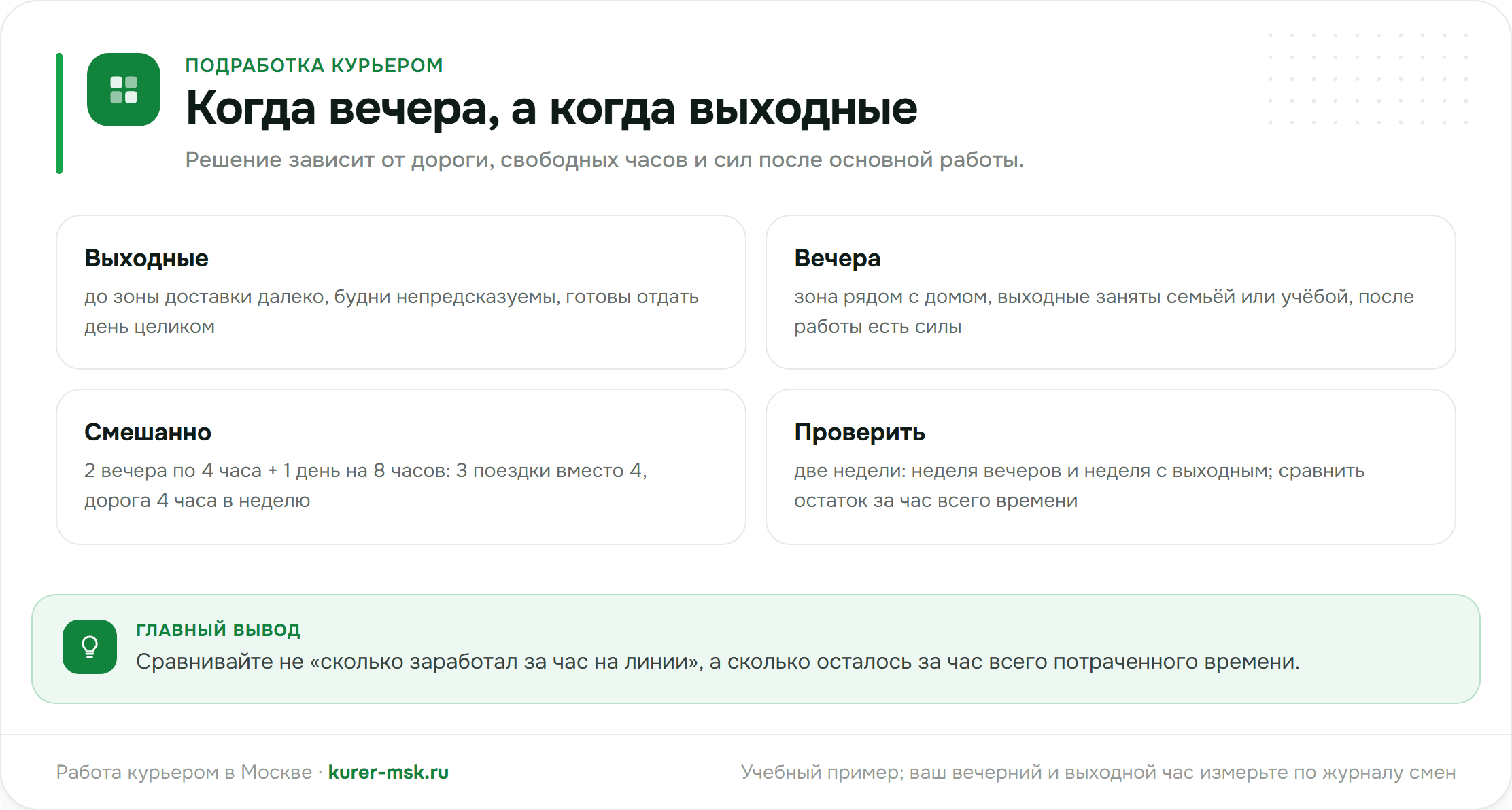Click description «зона рядом с домом»
The image size is (1512, 810).
tap(1104, 311)
